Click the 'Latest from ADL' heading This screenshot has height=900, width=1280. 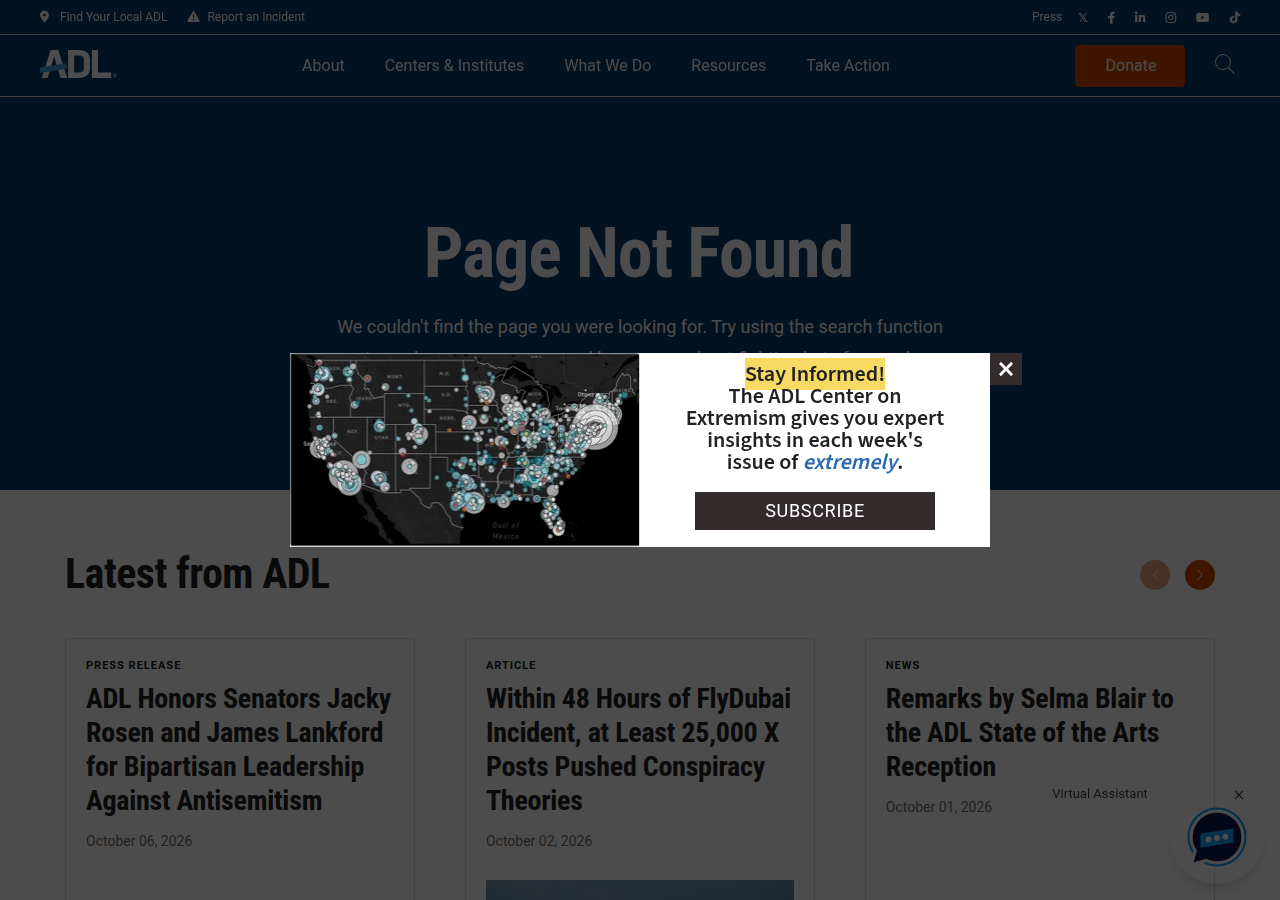(x=197, y=574)
